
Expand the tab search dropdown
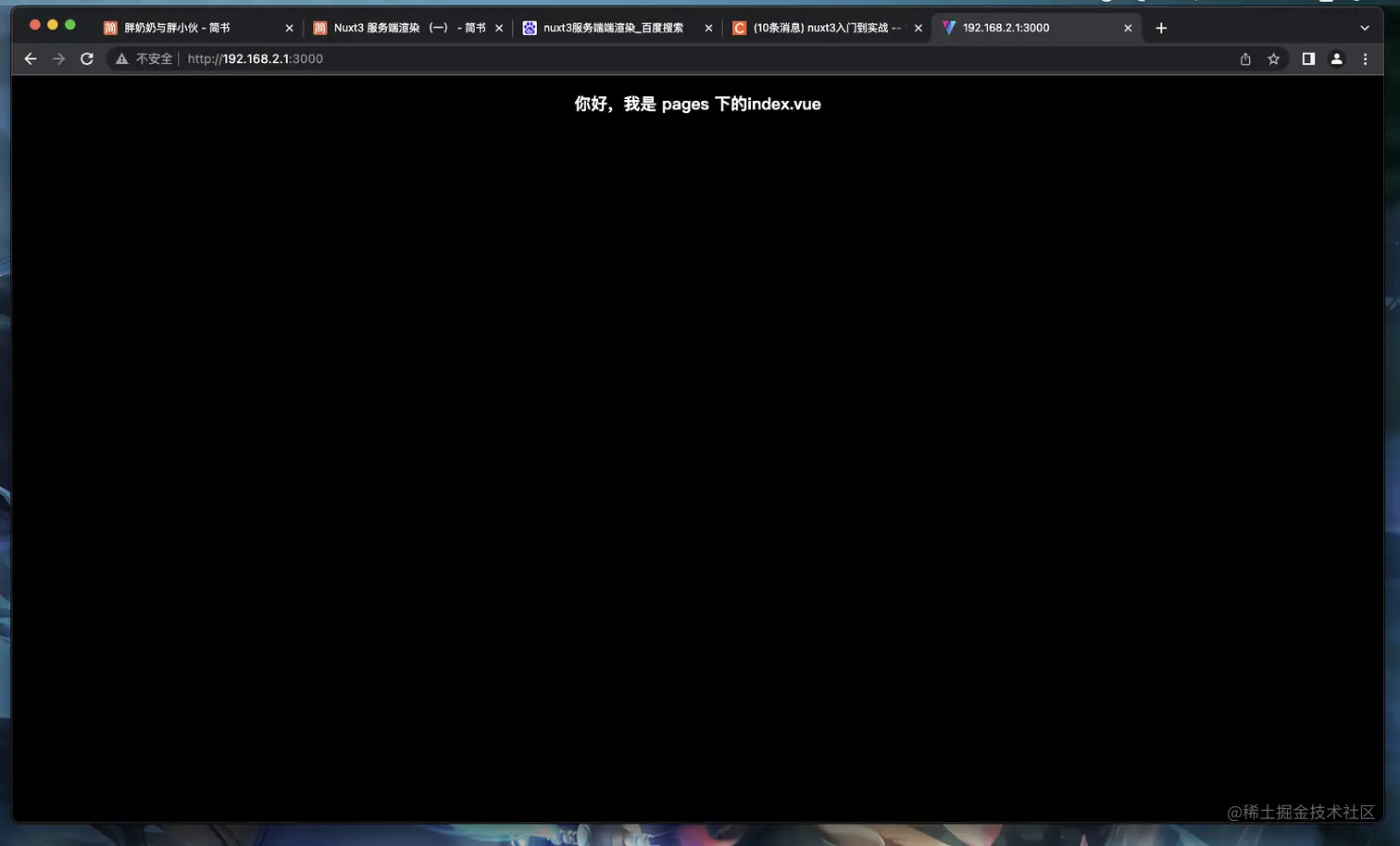point(1365,28)
